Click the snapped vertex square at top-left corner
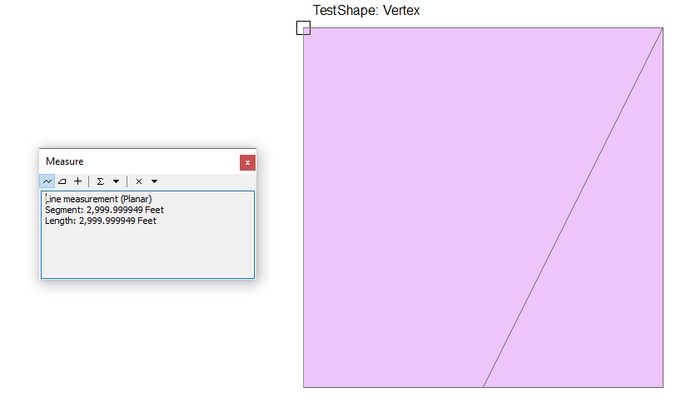This screenshot has height=412, width=691. pos(304,28)
